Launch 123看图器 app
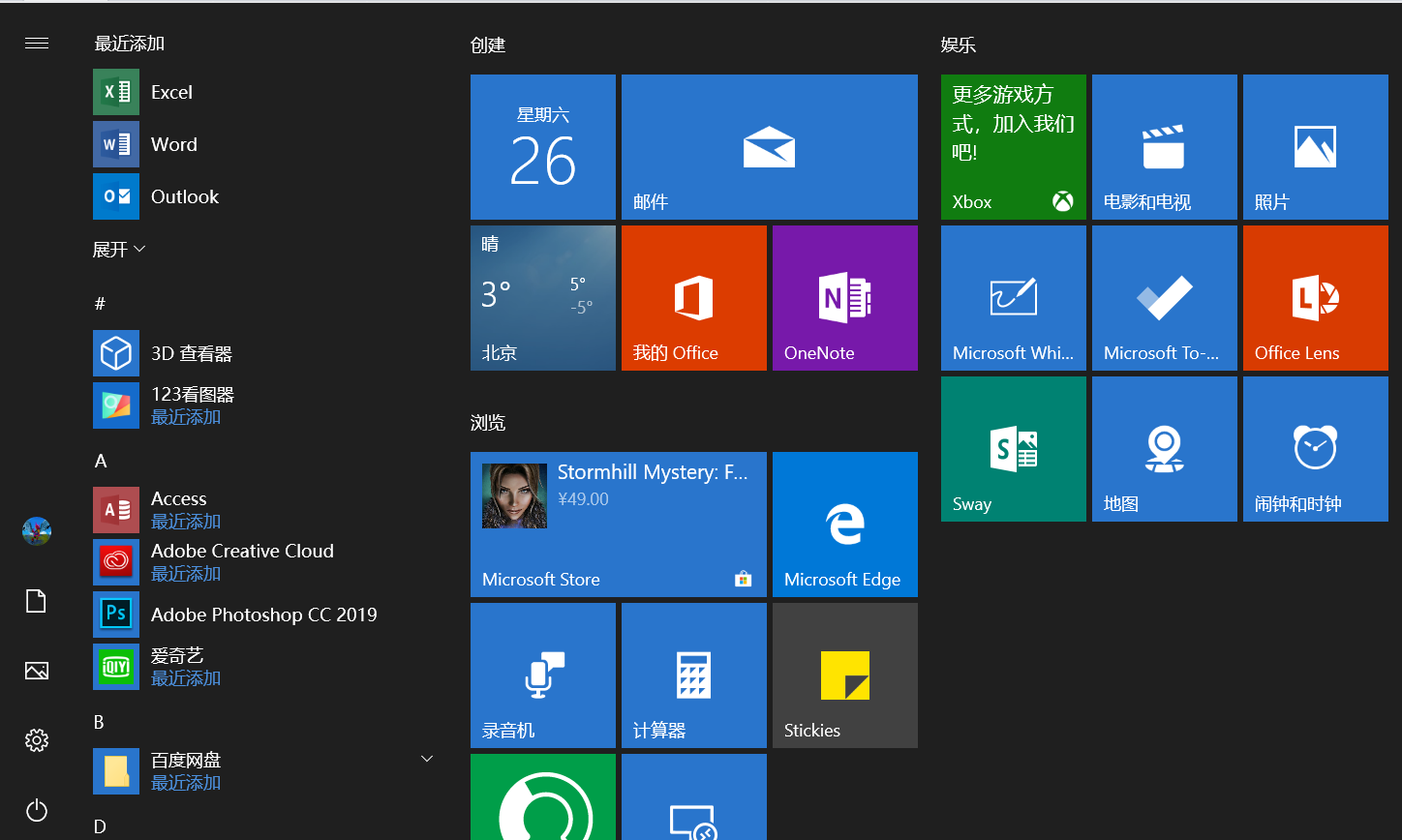This screenshot has height=840, width=1402. (261, 405)
